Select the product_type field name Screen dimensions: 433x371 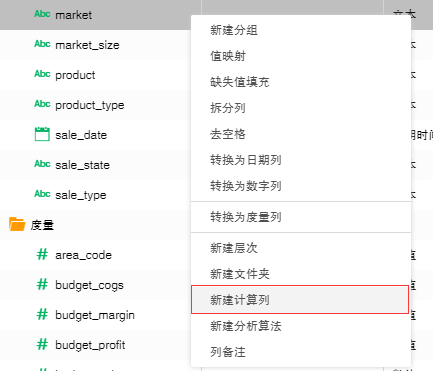(90, 105)
